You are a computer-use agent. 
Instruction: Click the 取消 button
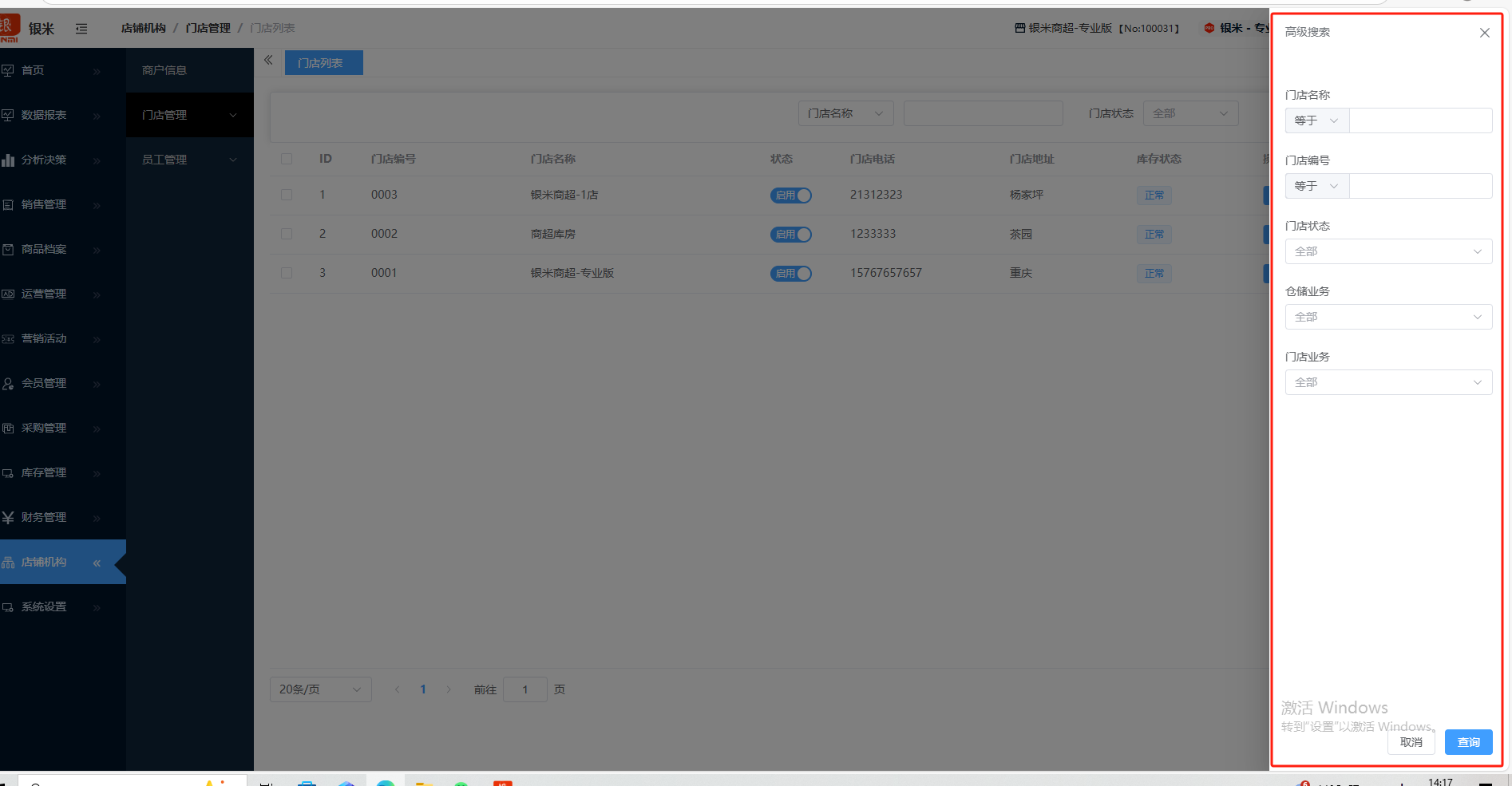[1411, 742]
